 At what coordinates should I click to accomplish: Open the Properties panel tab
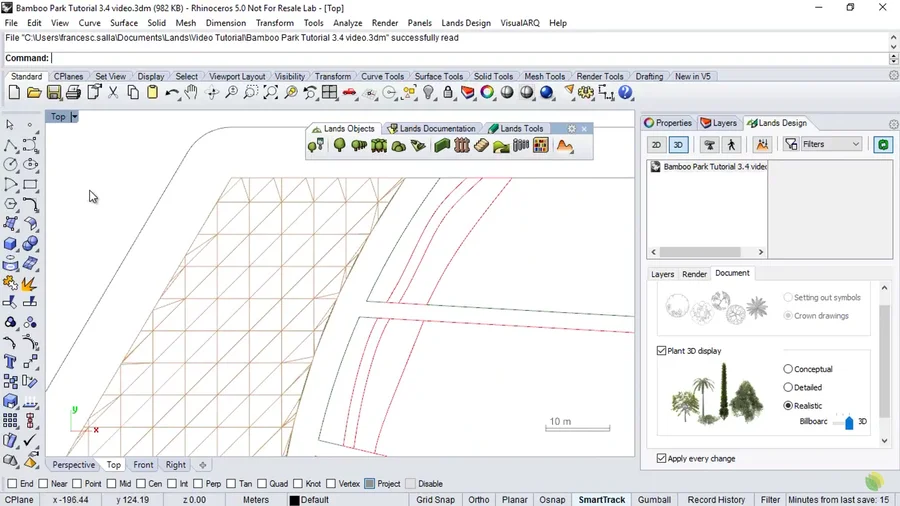point(668,123)
